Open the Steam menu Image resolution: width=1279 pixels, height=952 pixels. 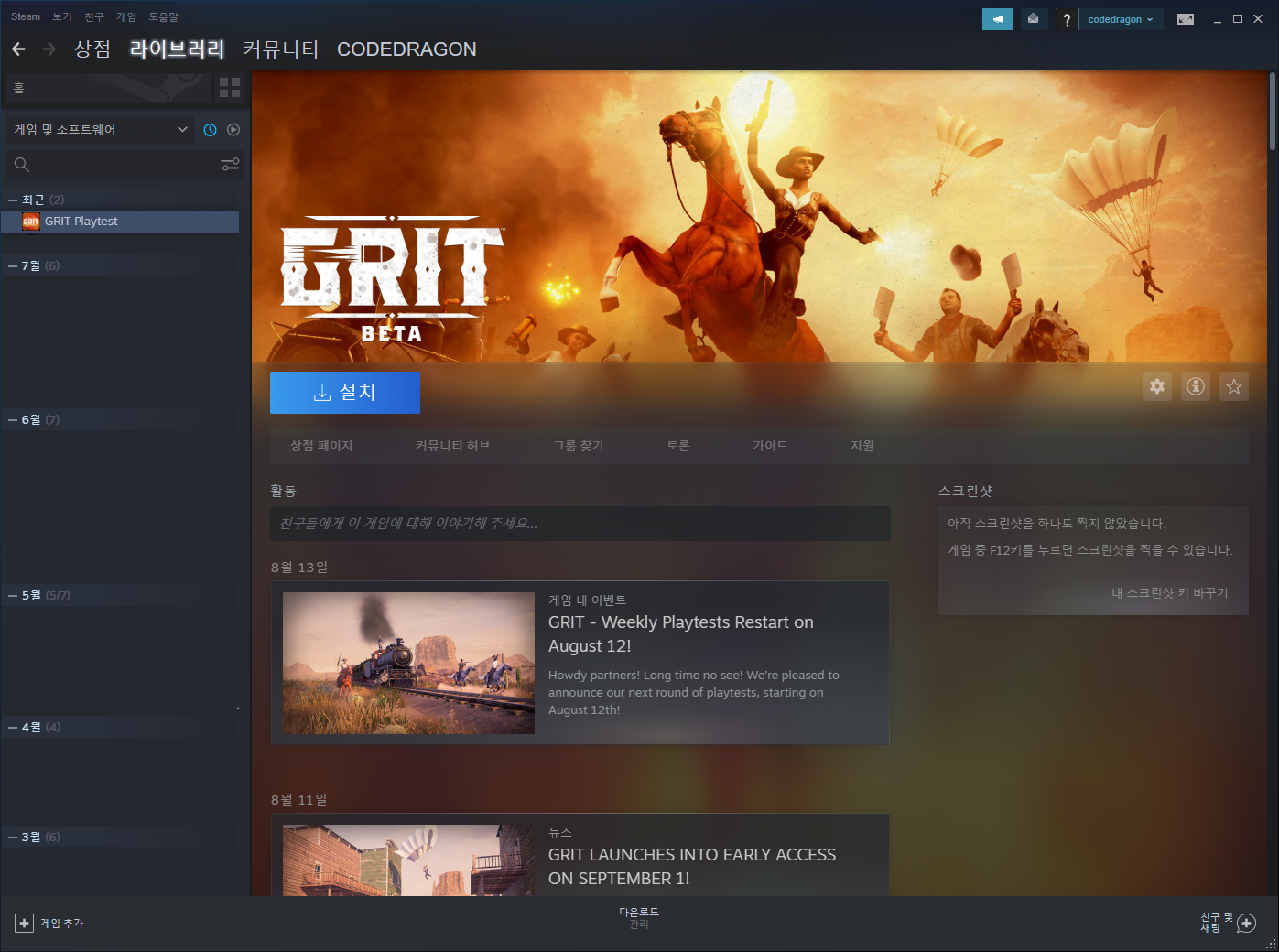(26, 16)
